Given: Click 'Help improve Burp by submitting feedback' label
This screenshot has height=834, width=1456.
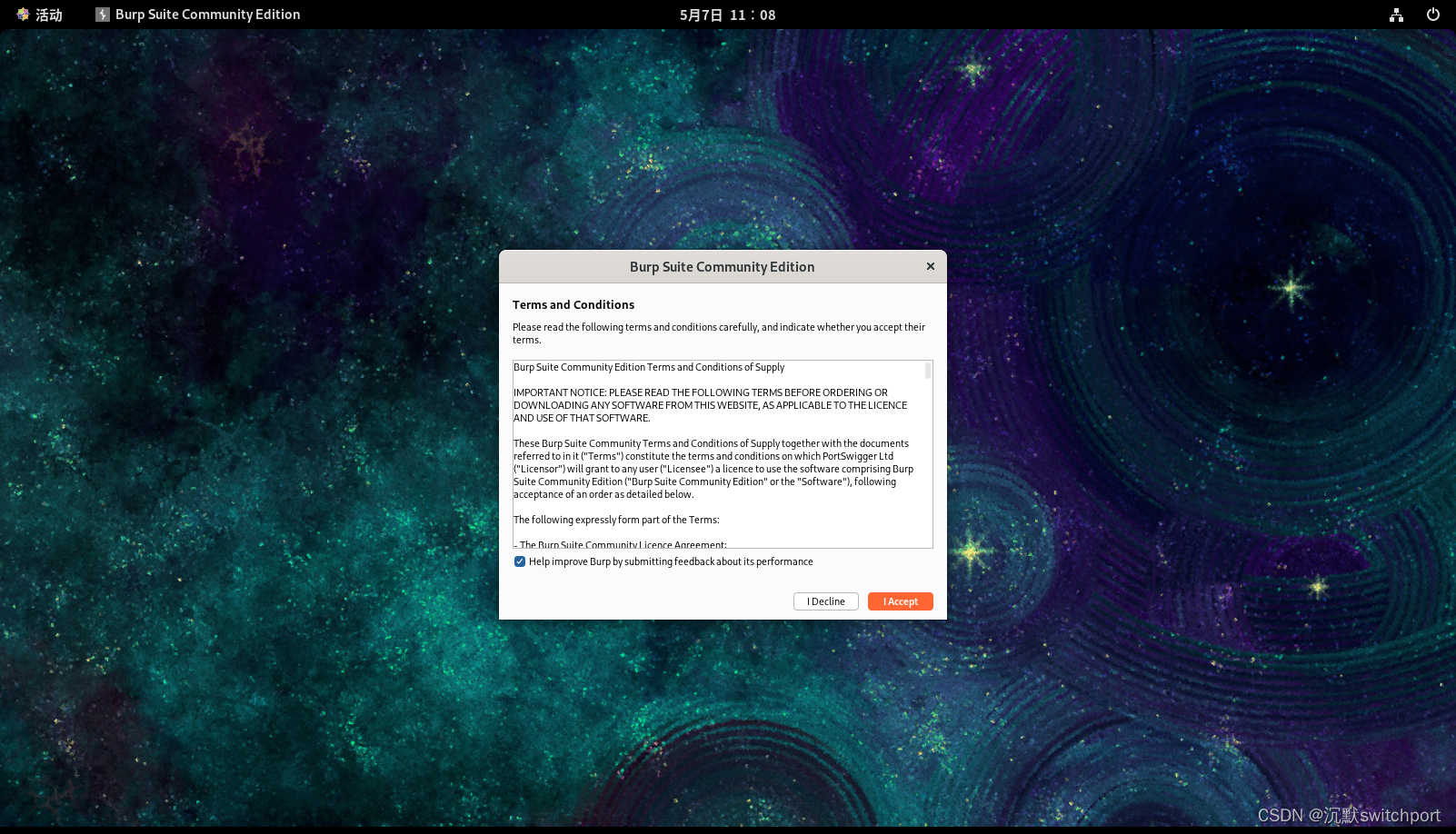Looking at the screenshot, I should [671, 561].
